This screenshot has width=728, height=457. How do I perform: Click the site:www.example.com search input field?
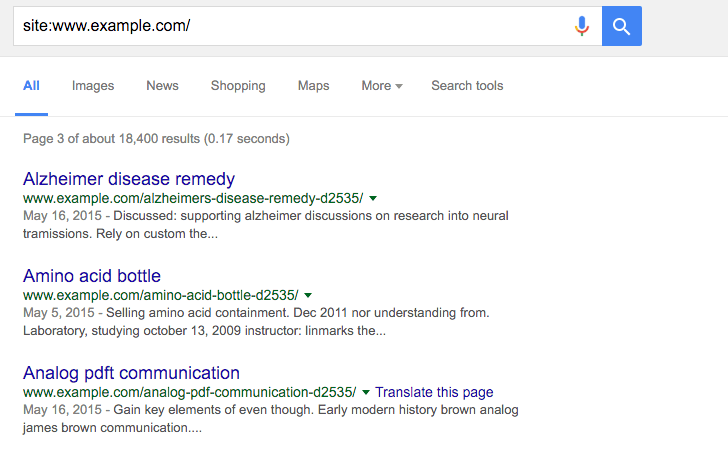pyautogui.click(x=290, y=26)
